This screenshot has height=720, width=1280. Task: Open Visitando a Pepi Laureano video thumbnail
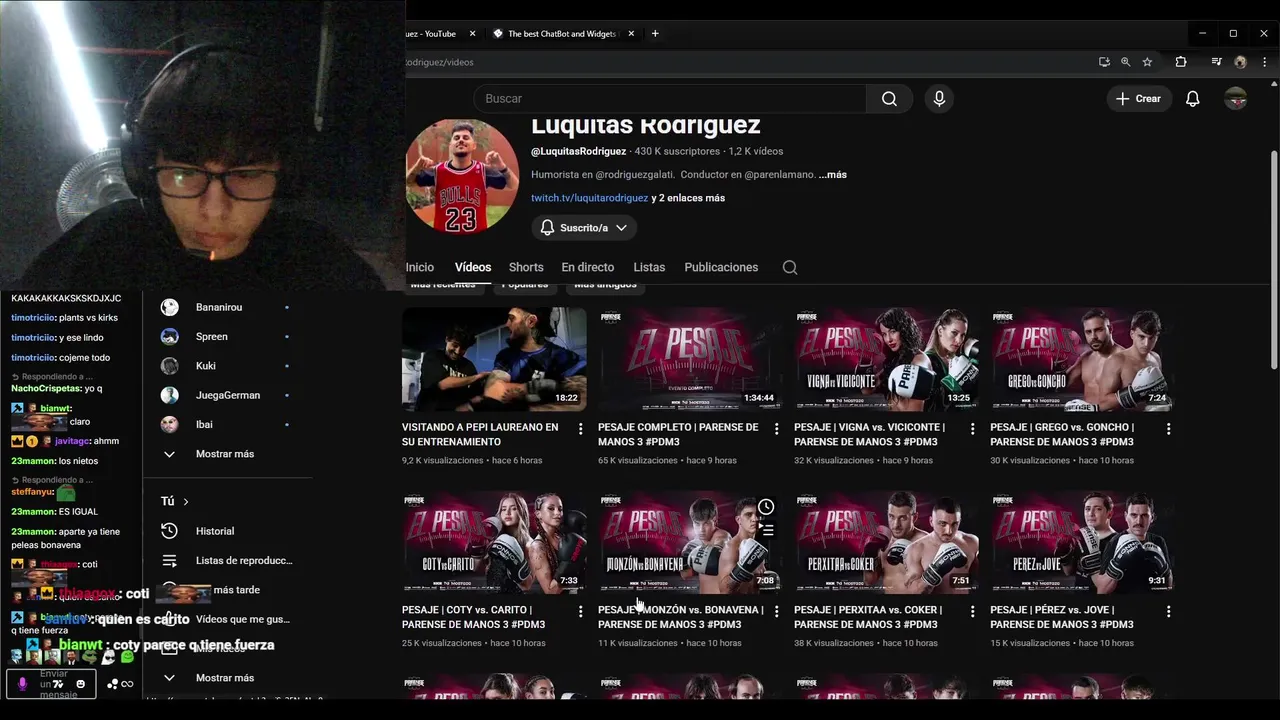(x=494, y=359)
